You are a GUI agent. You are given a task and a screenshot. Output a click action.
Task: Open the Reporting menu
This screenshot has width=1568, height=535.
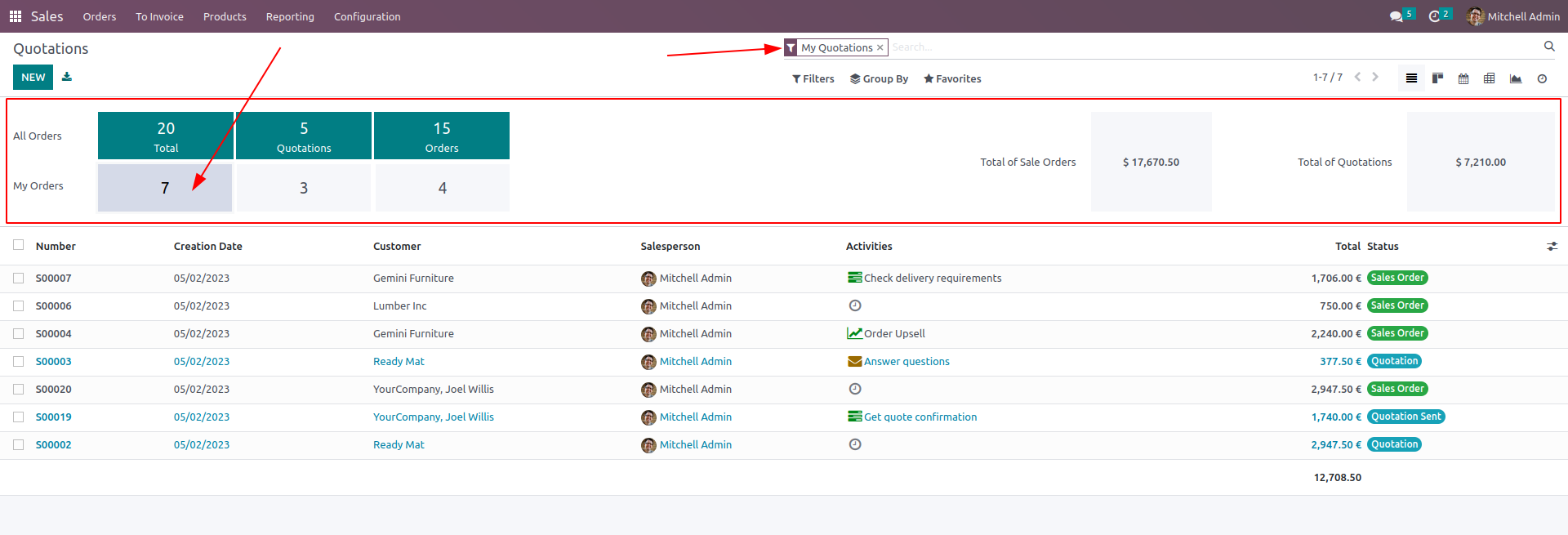[x=290, y=16]
